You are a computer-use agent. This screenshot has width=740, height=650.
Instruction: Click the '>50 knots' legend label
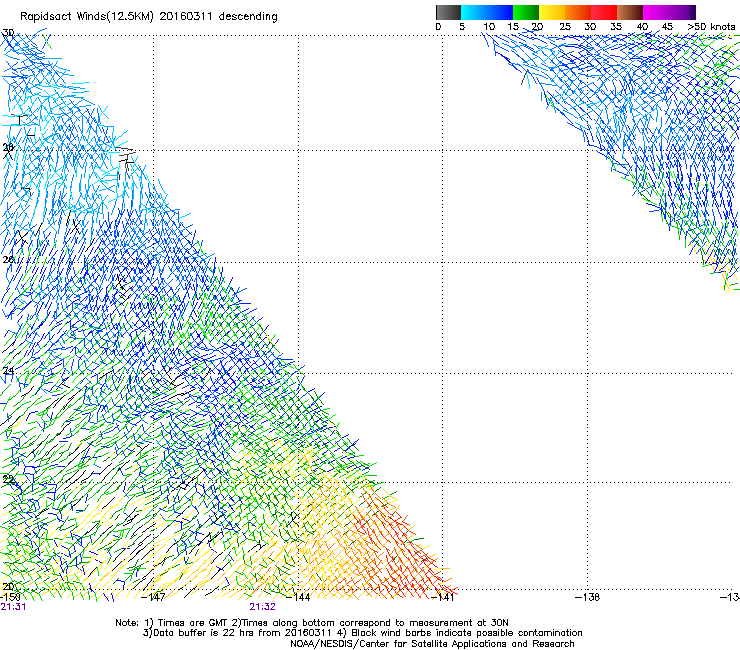tap(711, 27)
